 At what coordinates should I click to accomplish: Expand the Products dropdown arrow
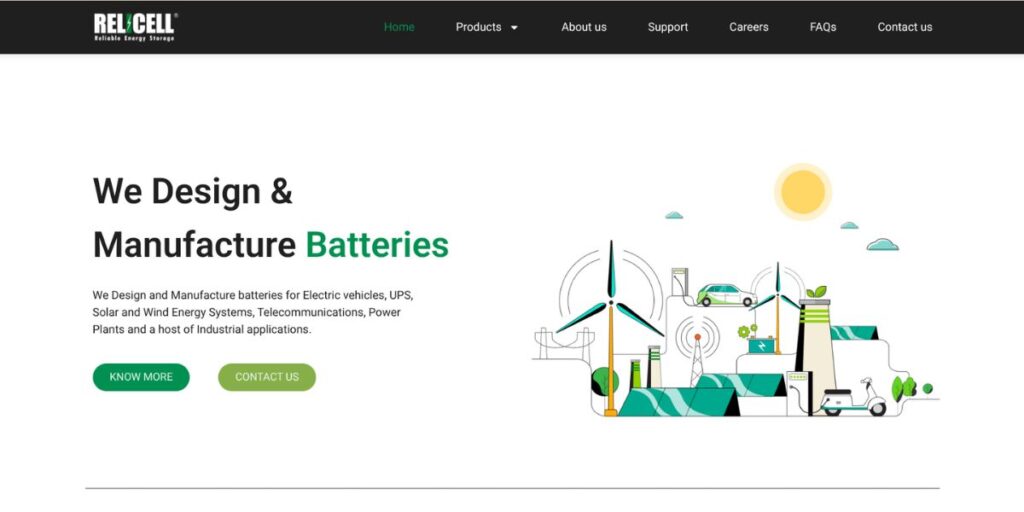click(514, 27)
